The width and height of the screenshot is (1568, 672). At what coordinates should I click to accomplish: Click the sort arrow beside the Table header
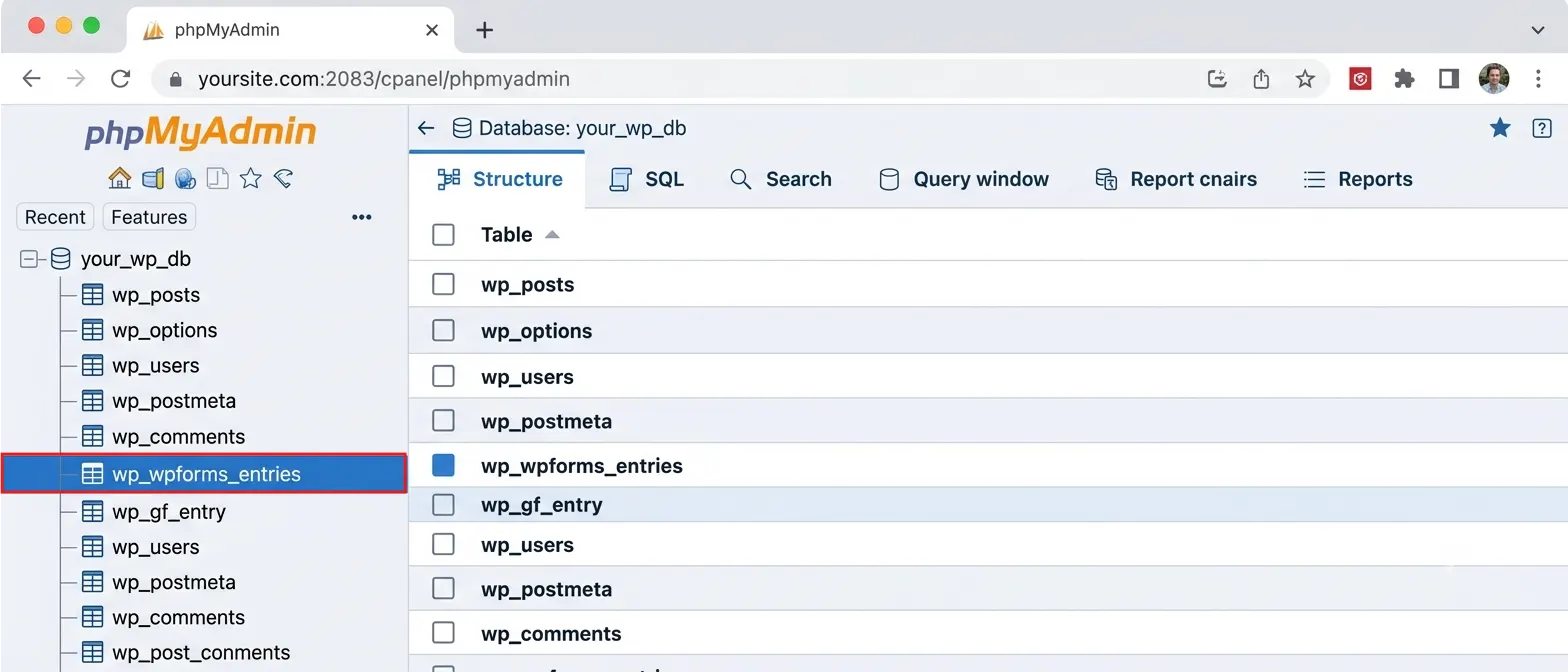552,235
